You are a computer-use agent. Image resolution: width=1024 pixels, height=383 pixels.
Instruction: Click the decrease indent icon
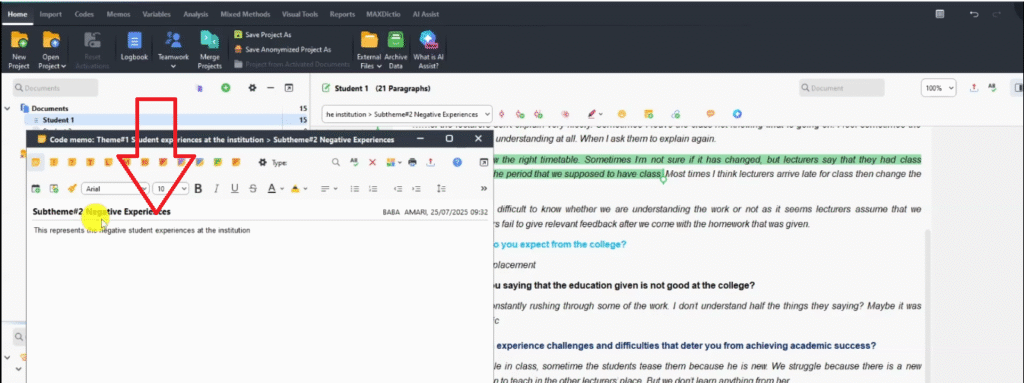pos(398,189)
